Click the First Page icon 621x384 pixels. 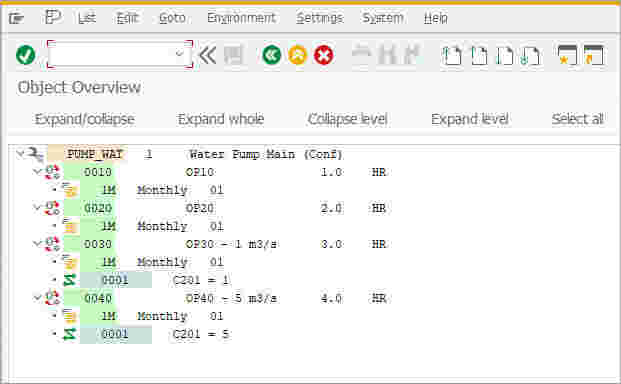(x=452, y=55)
